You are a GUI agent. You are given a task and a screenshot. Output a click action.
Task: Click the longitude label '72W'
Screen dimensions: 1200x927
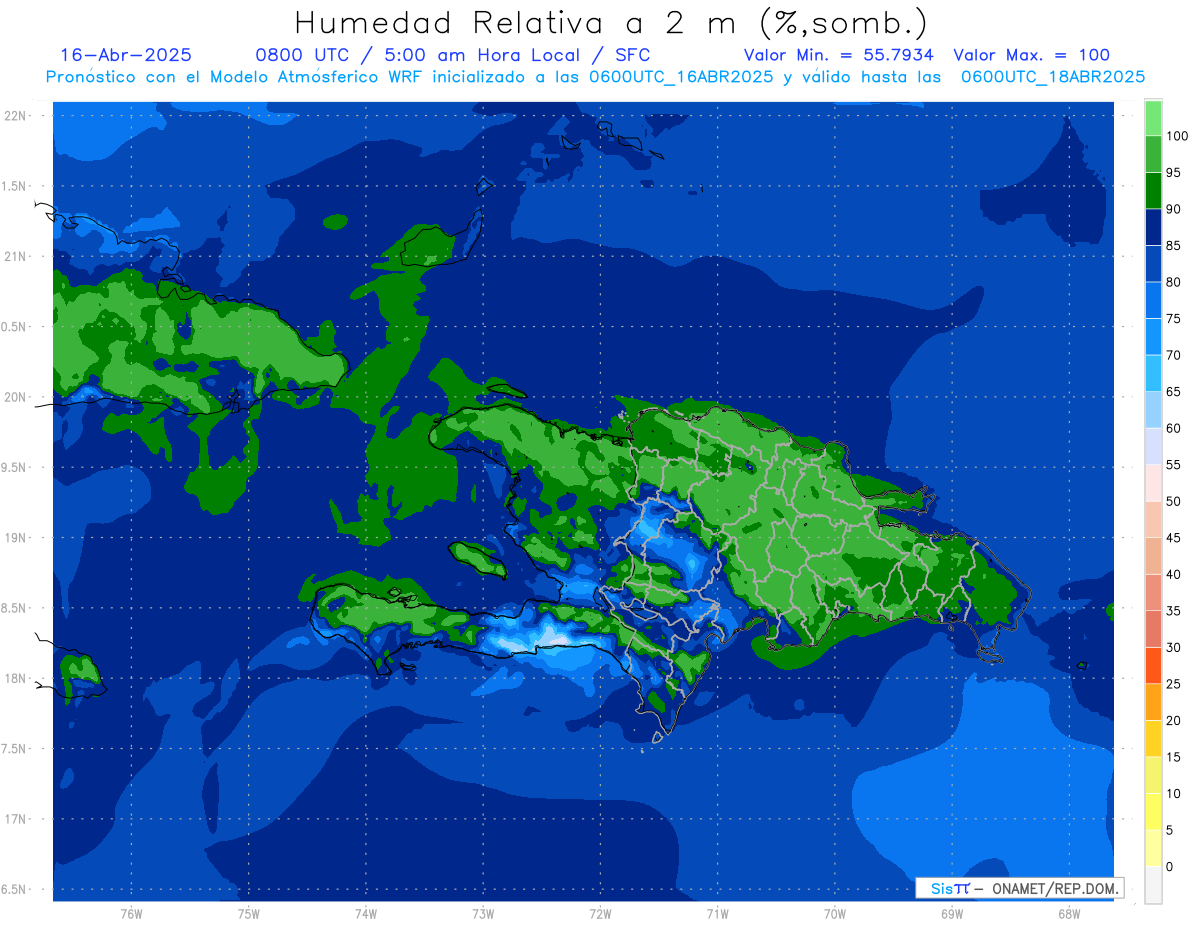click(600, 914)
